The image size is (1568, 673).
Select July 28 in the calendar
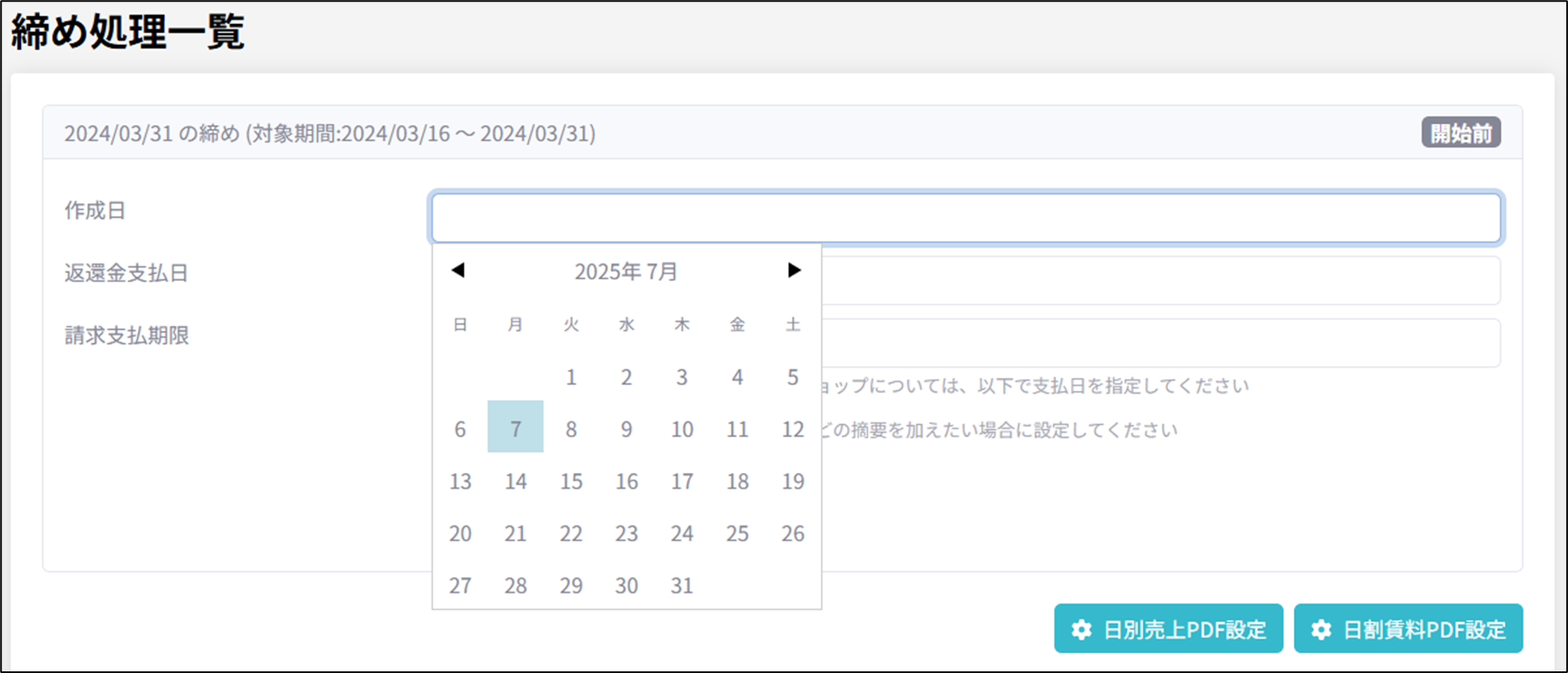[x=515, y=585]
